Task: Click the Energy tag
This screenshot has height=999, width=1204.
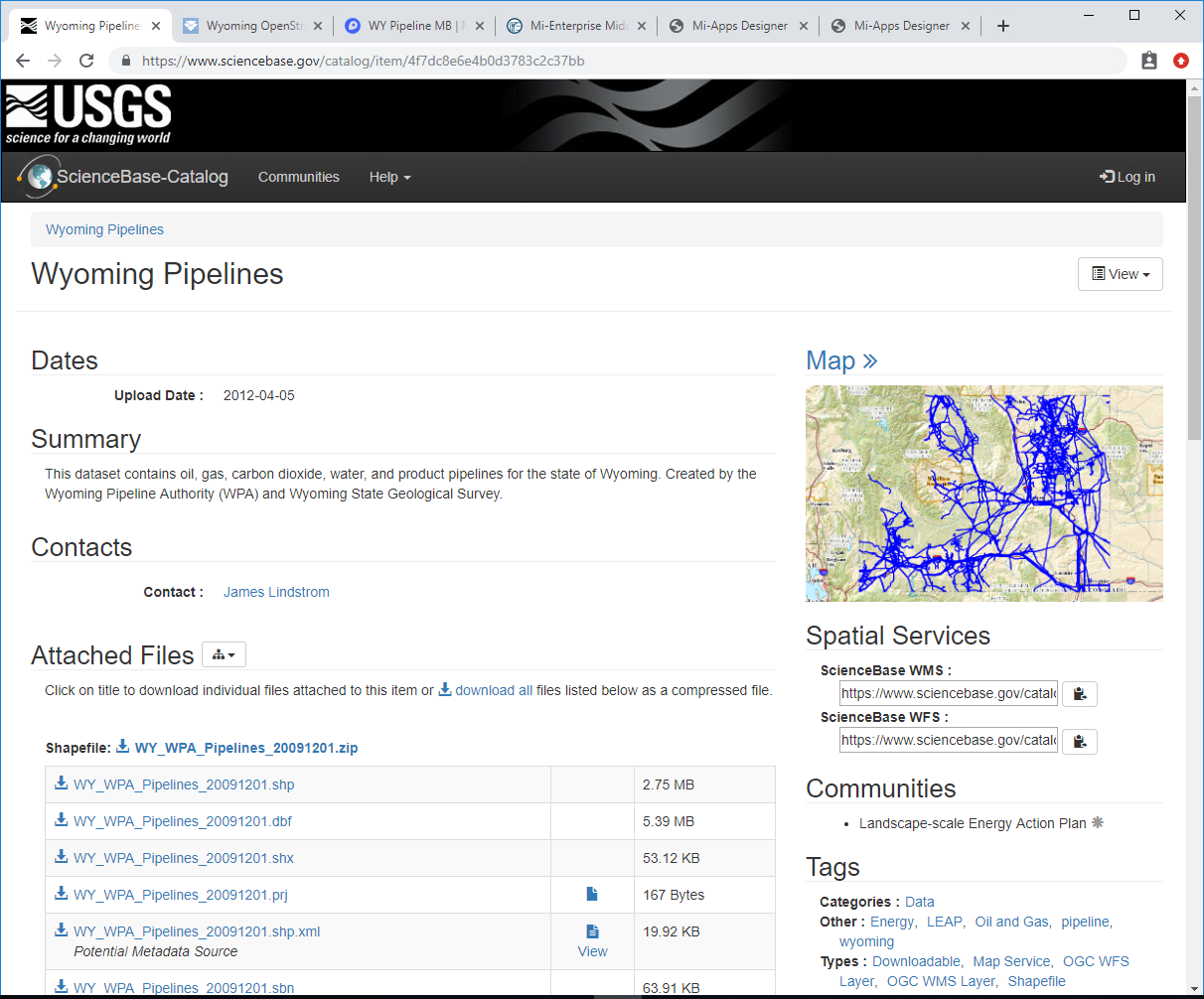Action: (x=892, y=922)
